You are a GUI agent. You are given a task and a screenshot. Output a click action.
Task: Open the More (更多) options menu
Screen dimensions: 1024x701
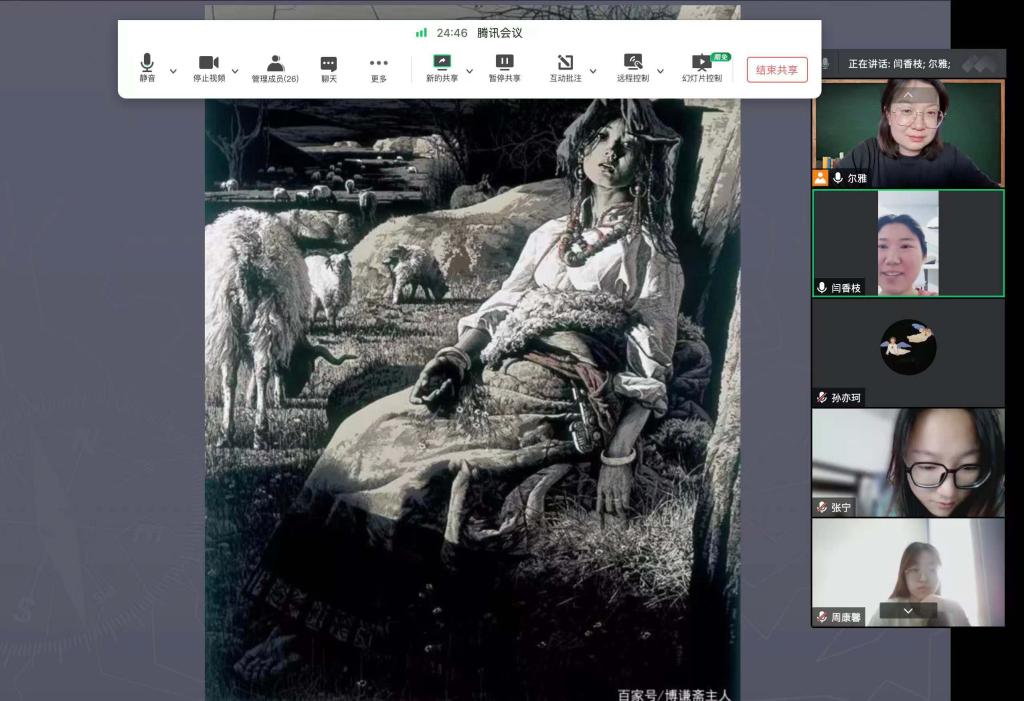379,68
